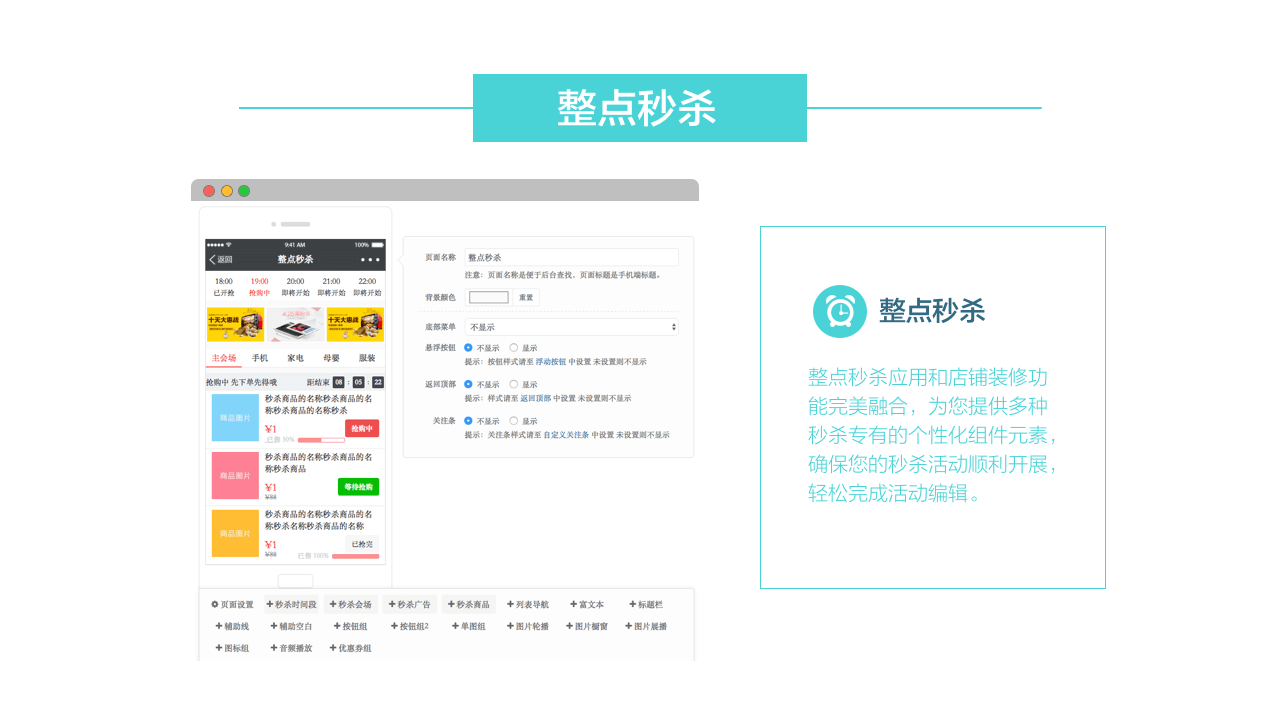The height and width of the screenshot is (720, 1280).
Task: Switch to the 家电 category tab
Action: (296, 358)
